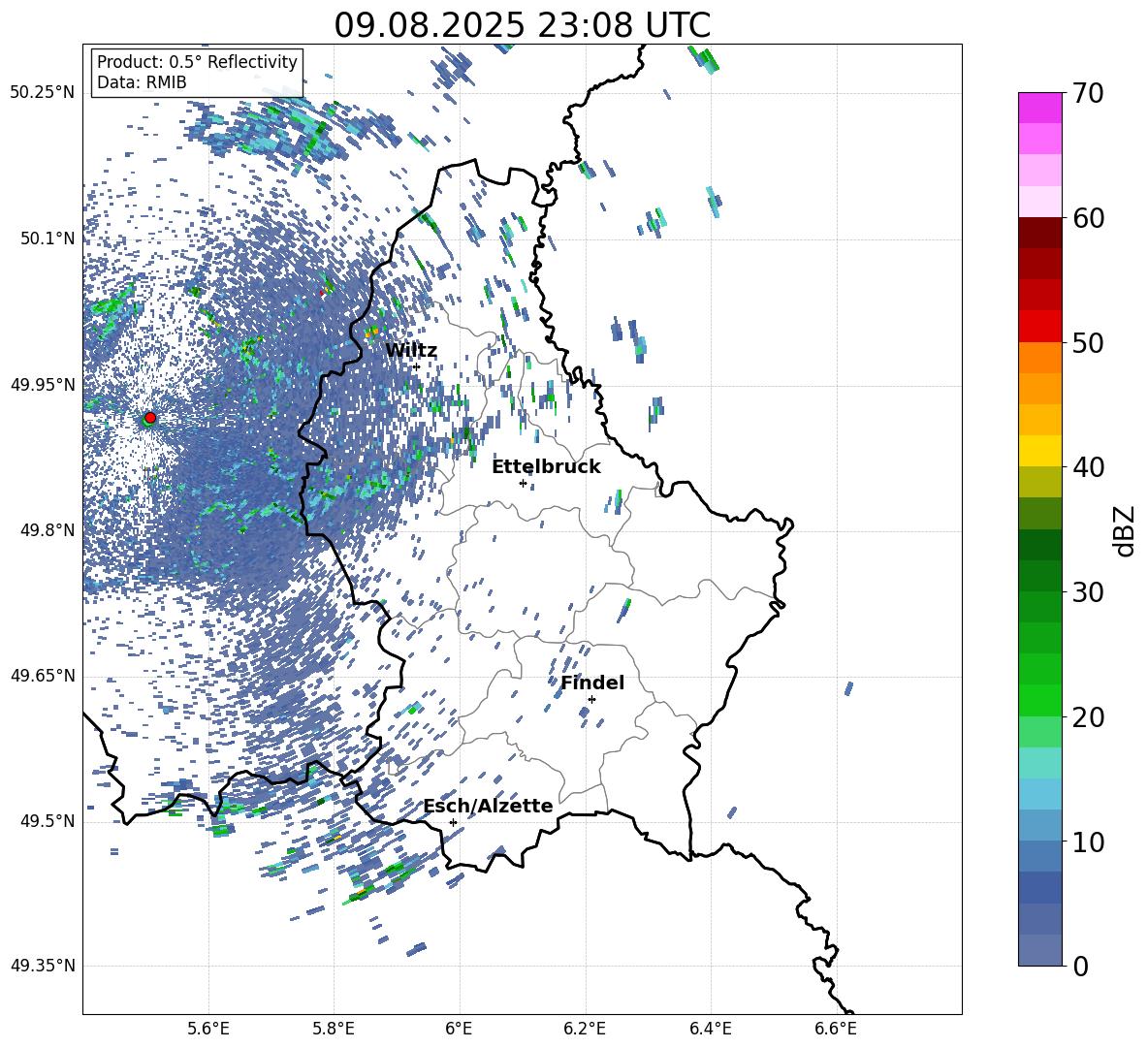Click the 50 value on colorbar
The image size is (1148, 1048).
(x=1088, y=342)
